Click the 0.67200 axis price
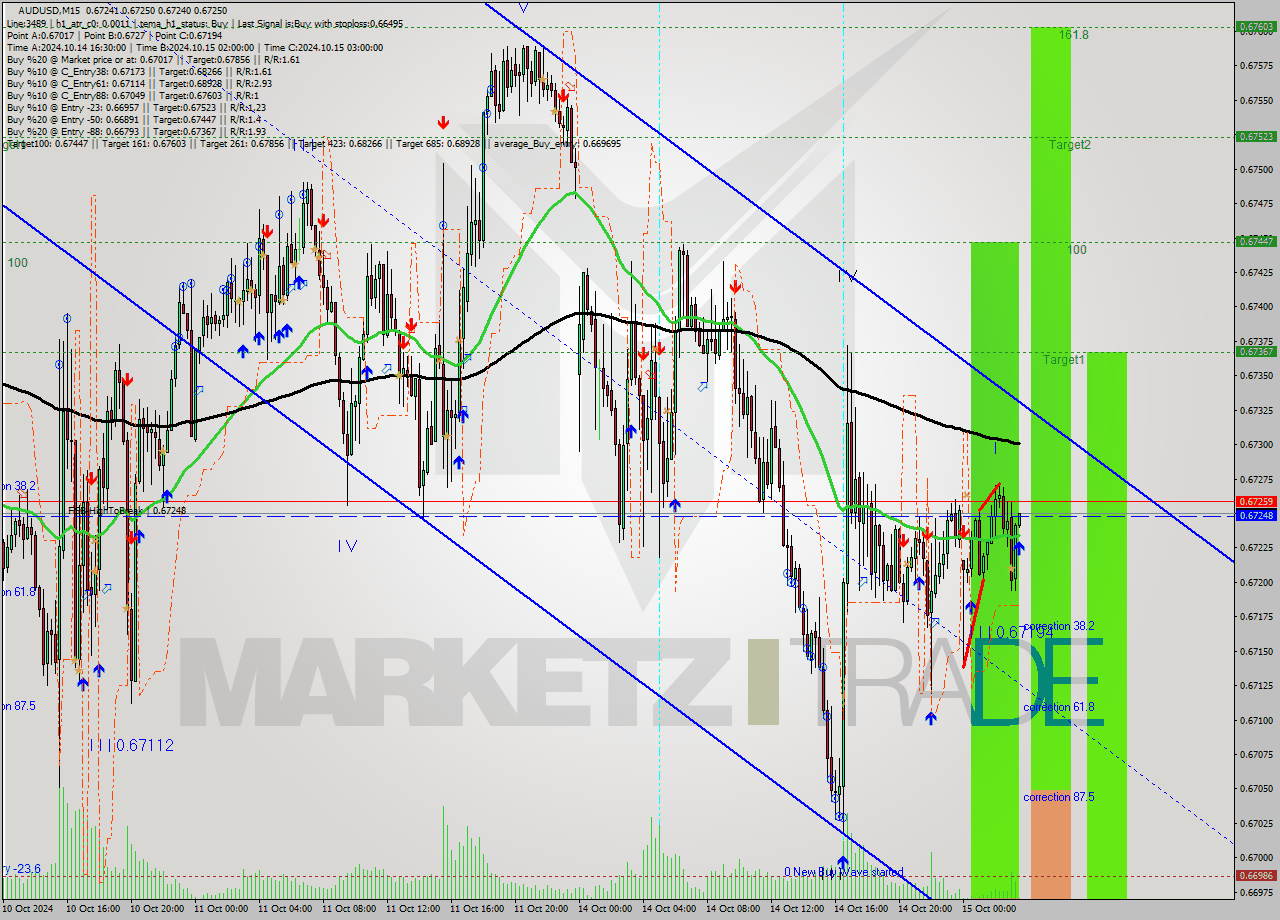 point(1256,582)
